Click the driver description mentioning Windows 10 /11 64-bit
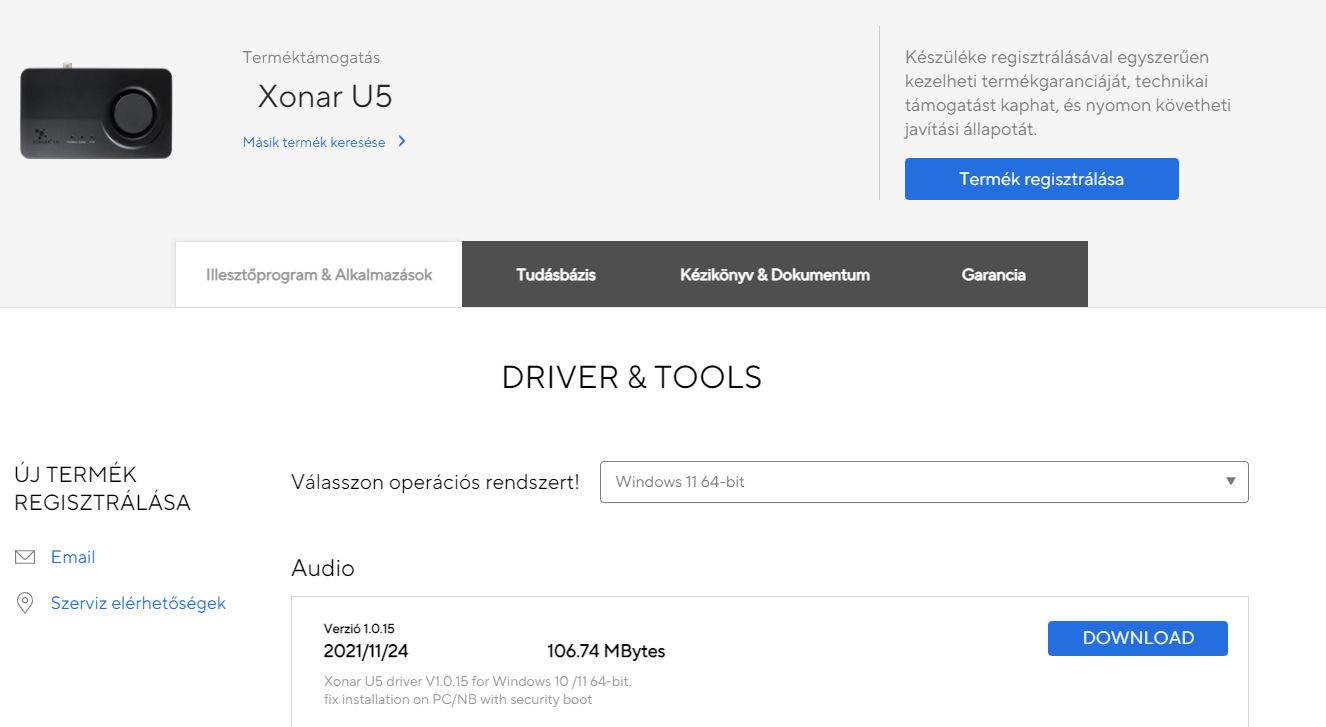The height and width of the screenshot is (727, 1326). (478, 681)
